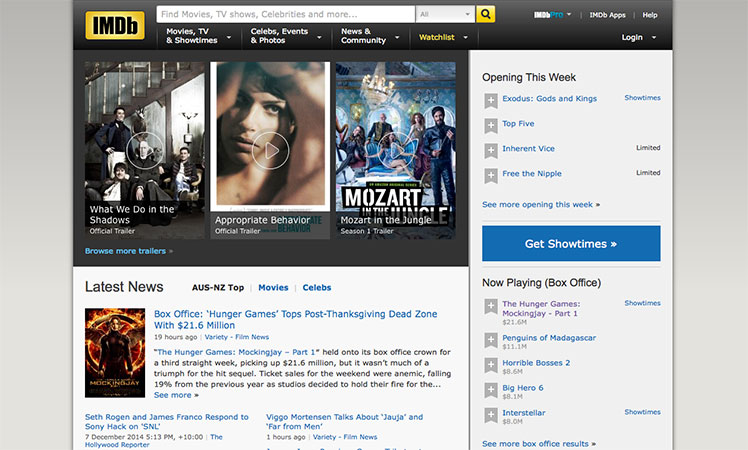Open Hunger Games box office headline

point(295,319)
